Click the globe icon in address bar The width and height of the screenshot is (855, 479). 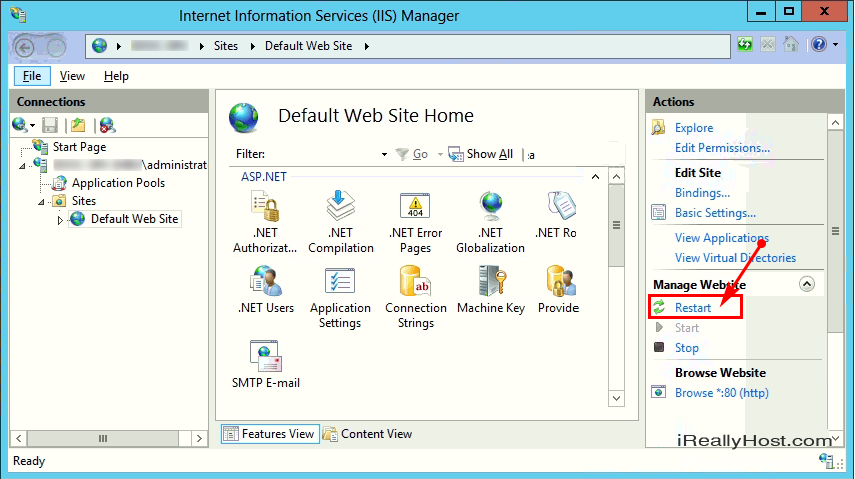[99, 46]
